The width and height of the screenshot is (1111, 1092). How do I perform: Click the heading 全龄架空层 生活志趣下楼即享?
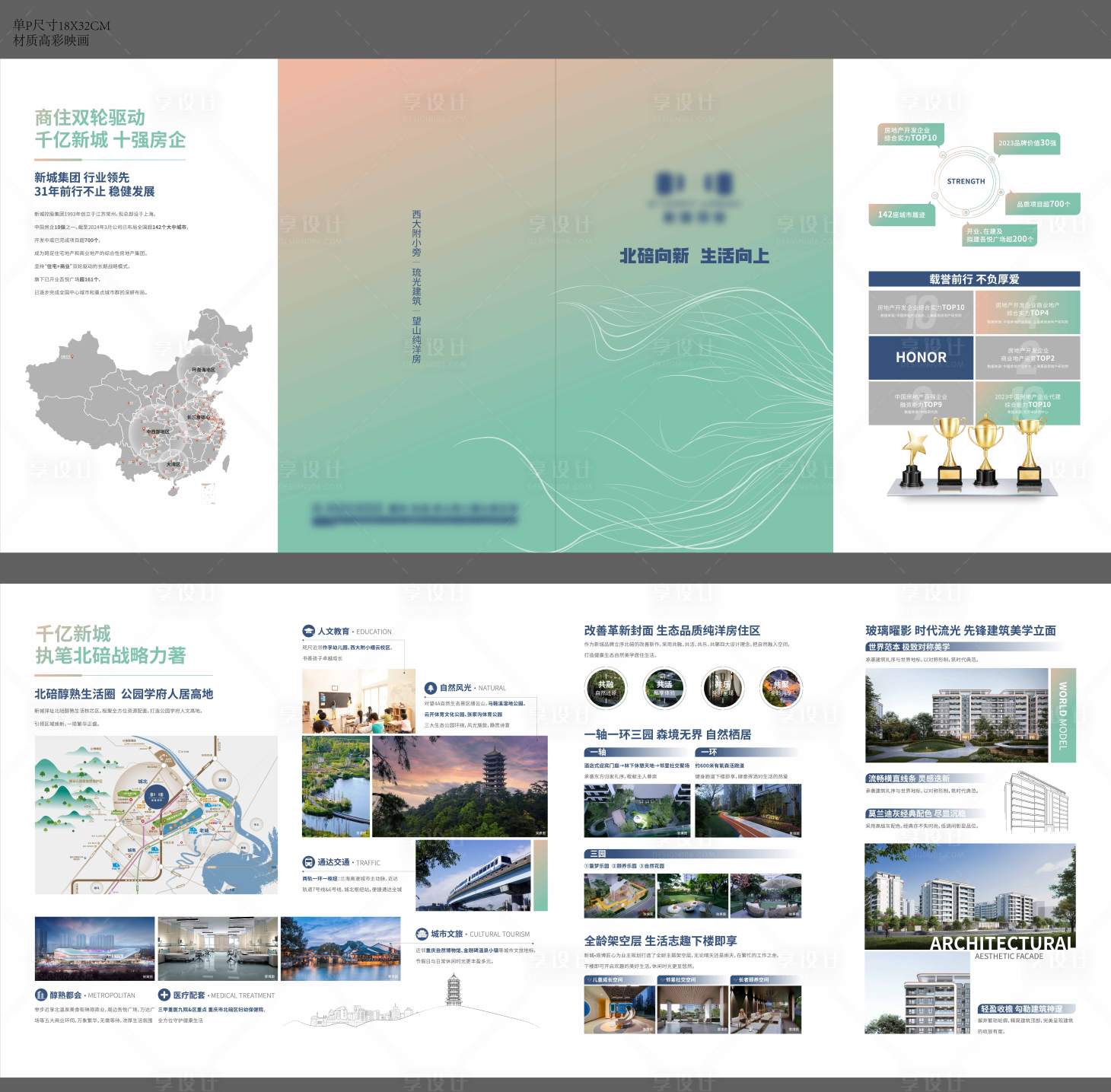click(661, 941)
